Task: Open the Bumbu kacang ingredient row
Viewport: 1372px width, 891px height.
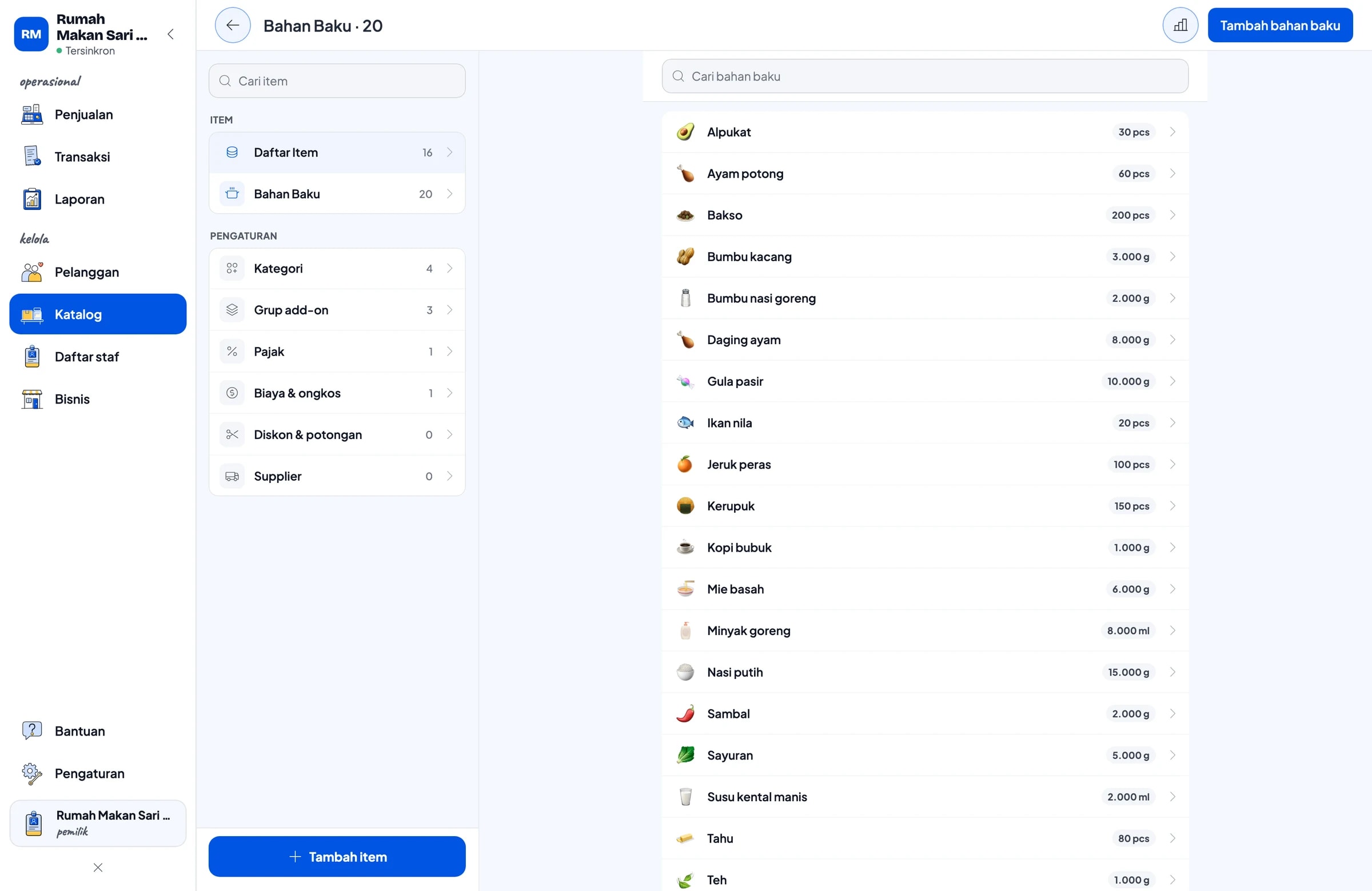Action: coord(924,257)
